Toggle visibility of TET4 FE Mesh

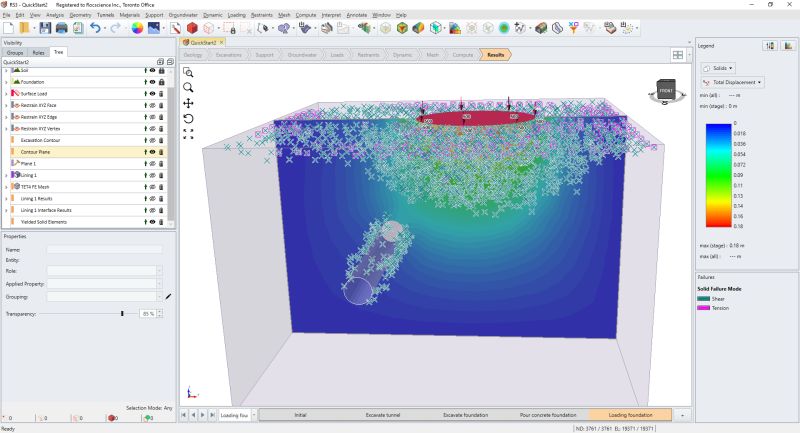coord(153,187)
